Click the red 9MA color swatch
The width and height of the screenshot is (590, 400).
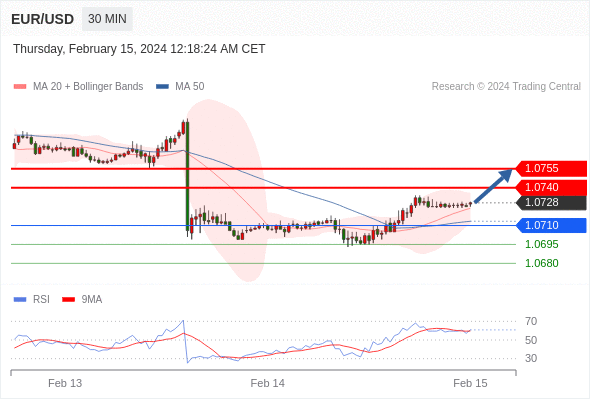[x=68, y=300]
